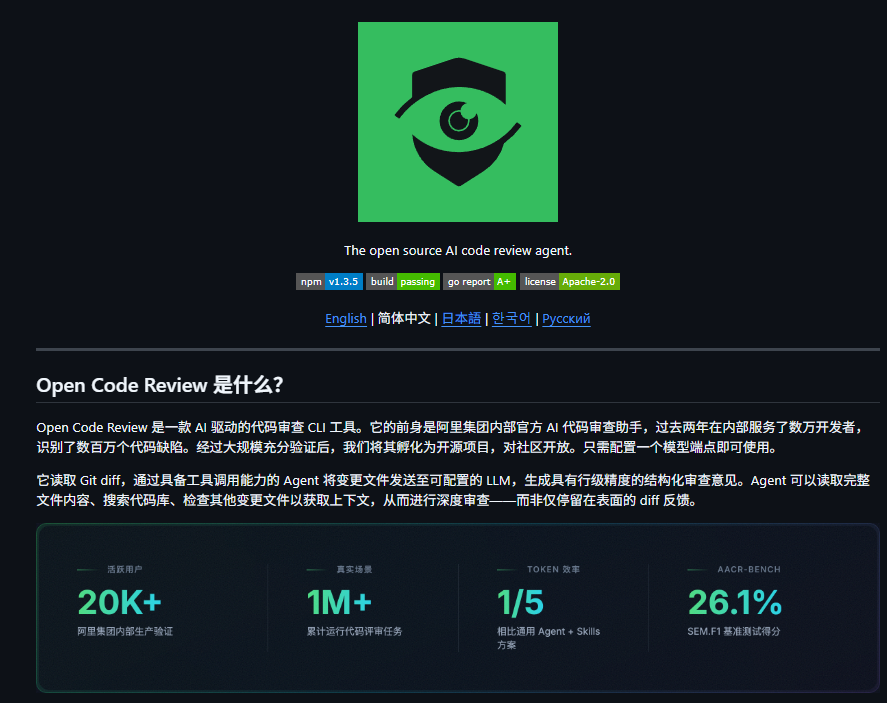Viewport: 887px width, 703px height.
Task: Click the green shield-eye logo image
Action: click(458, 122)
